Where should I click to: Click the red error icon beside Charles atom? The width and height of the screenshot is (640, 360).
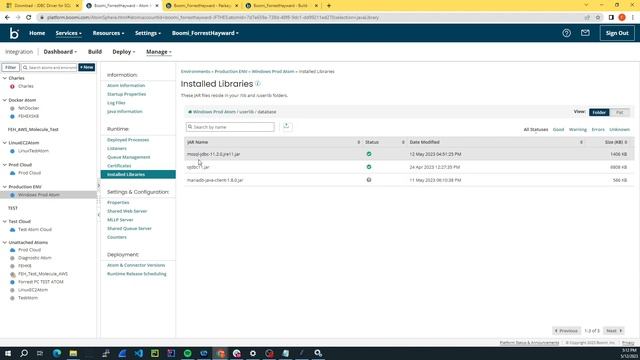(x=12, y=87)
